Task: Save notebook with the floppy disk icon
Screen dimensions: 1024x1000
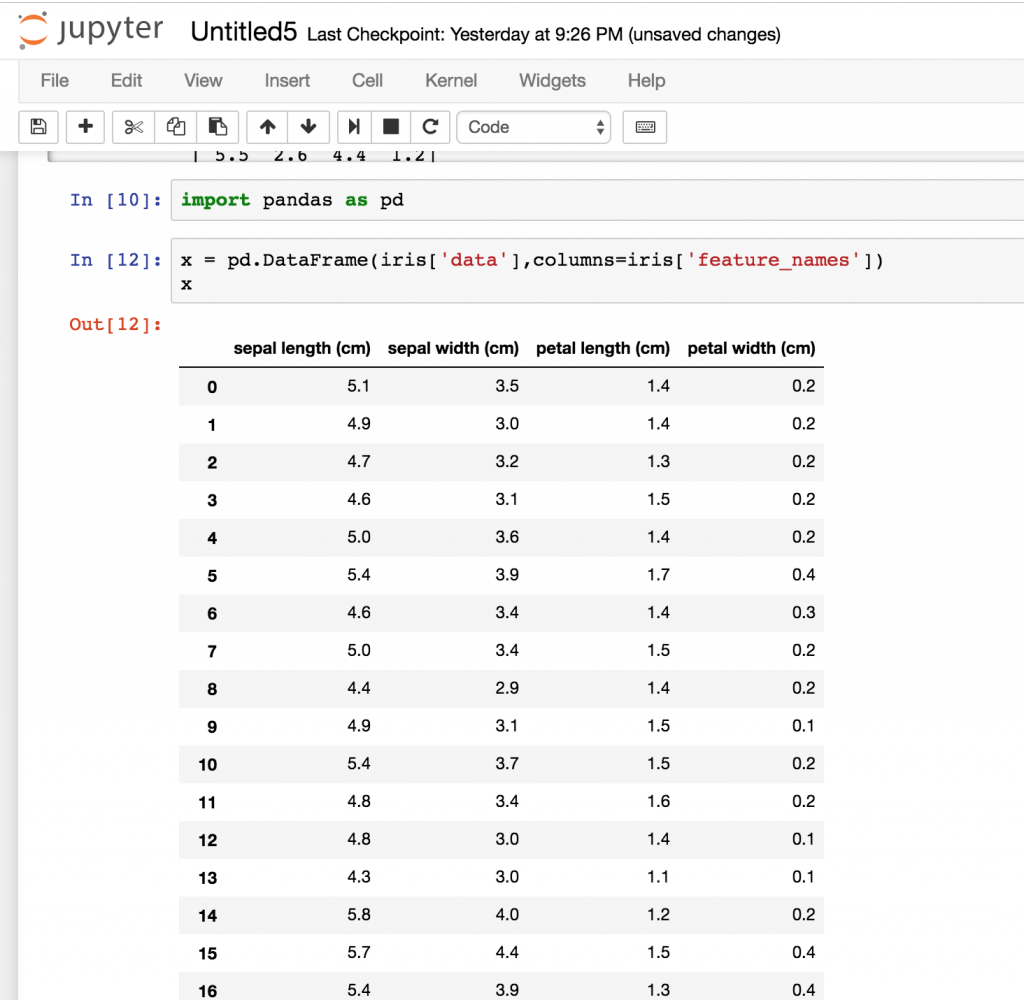Action: (x=39, y=127)
